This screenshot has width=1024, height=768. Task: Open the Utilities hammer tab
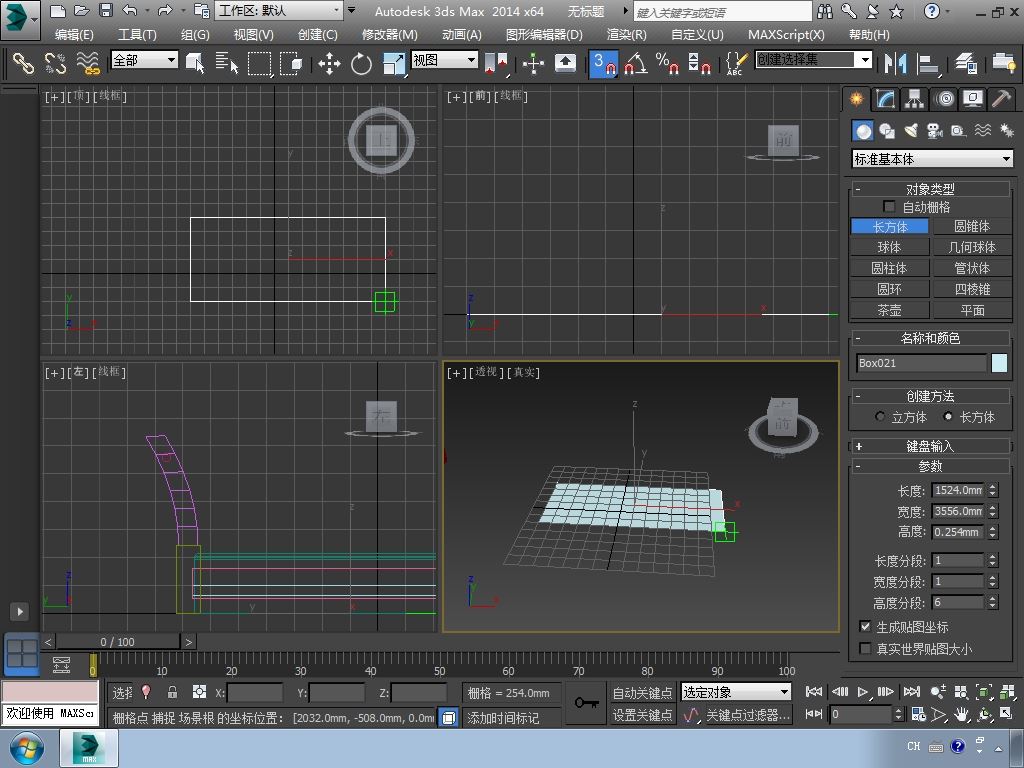coord(1002,99)
